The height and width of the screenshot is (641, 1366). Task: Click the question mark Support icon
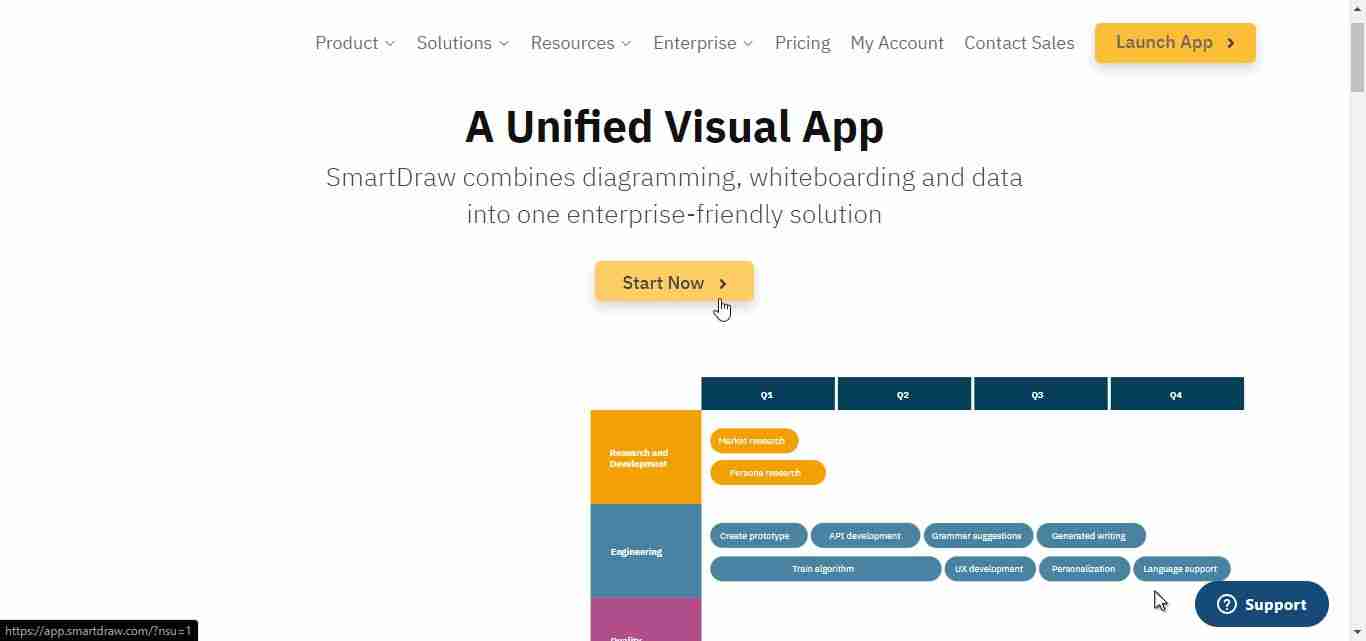(x=1227, y=604)
